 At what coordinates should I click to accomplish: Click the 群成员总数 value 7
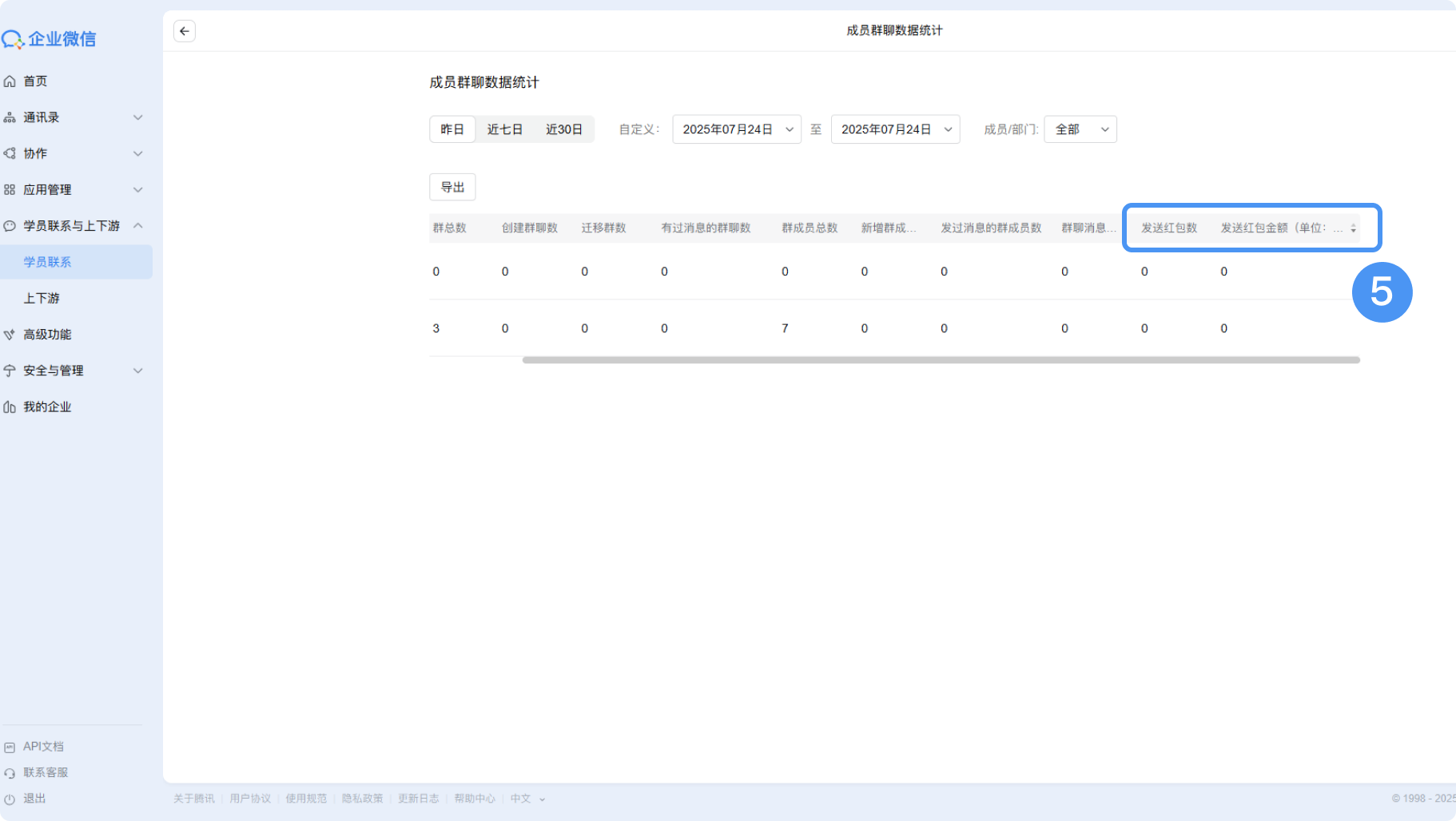coord(786,328)
